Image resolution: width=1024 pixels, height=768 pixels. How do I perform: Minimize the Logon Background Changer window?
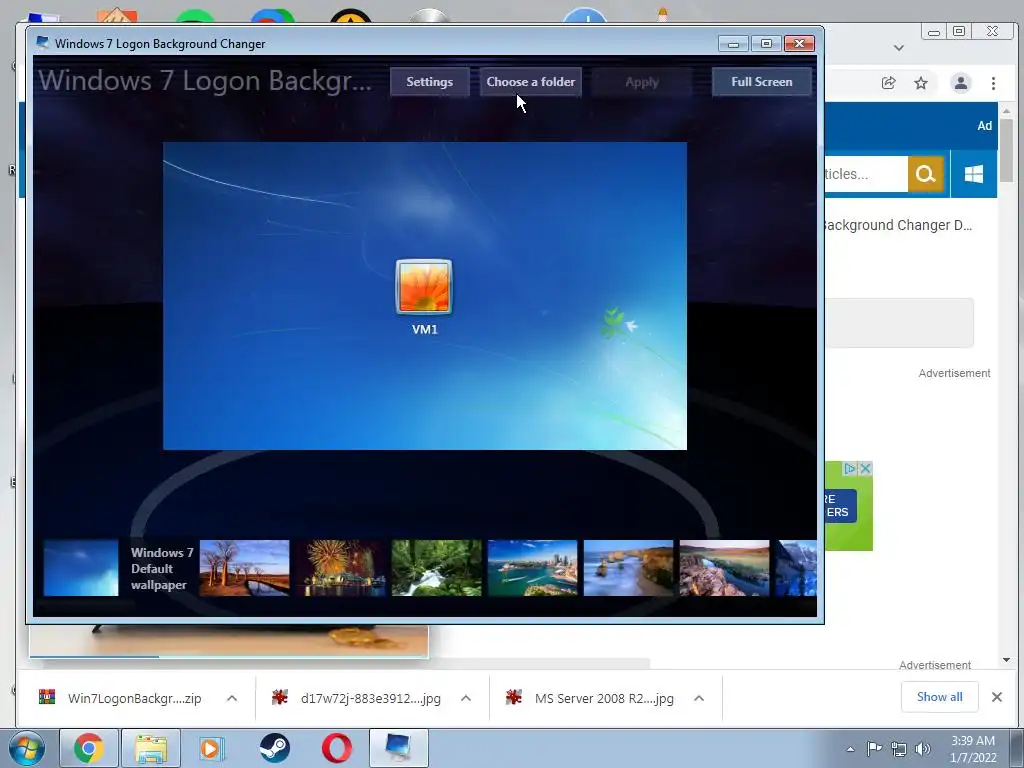(x=733, y=44)
